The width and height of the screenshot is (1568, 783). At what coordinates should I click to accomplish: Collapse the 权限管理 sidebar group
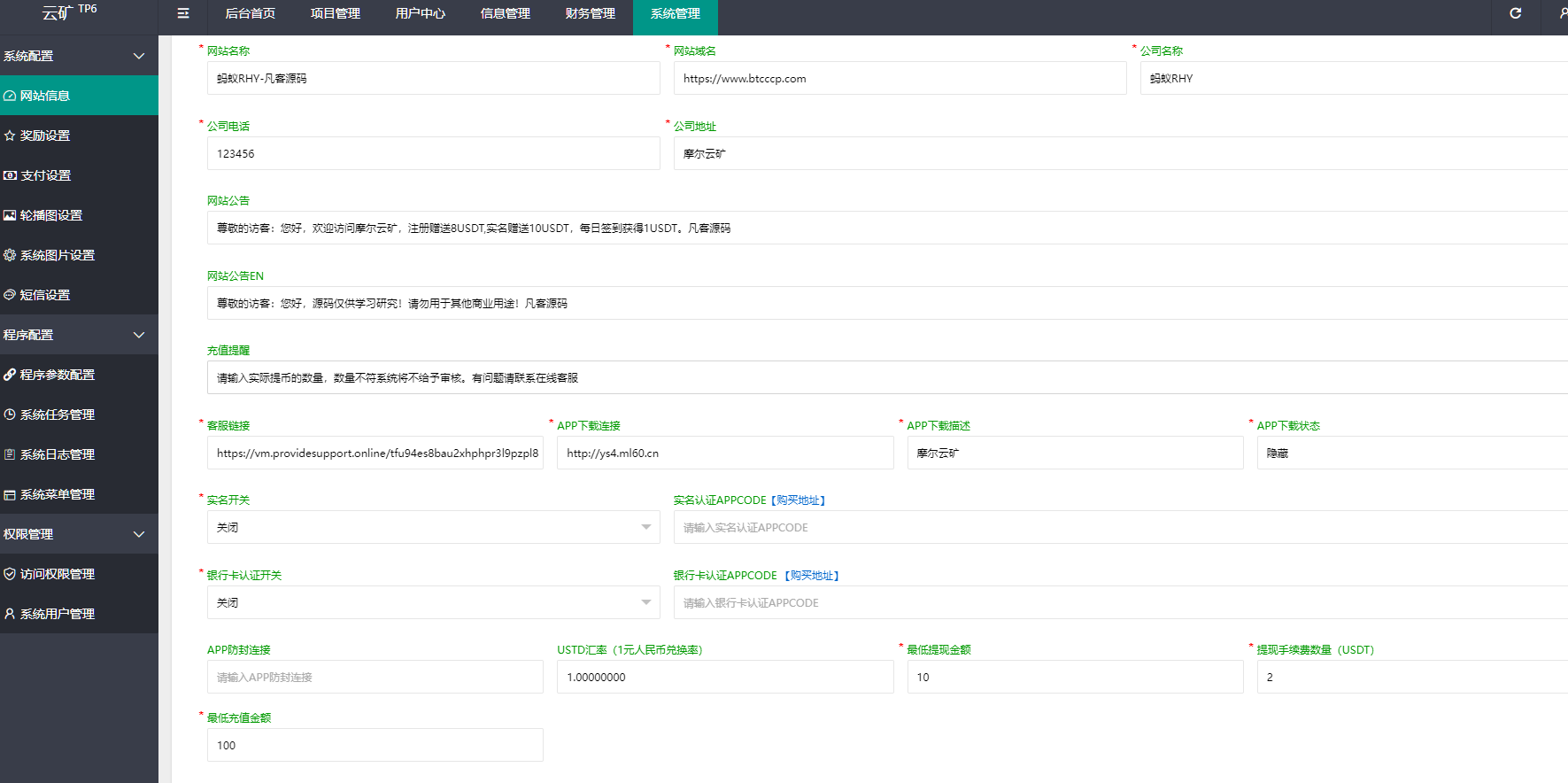tap(138, 534)
